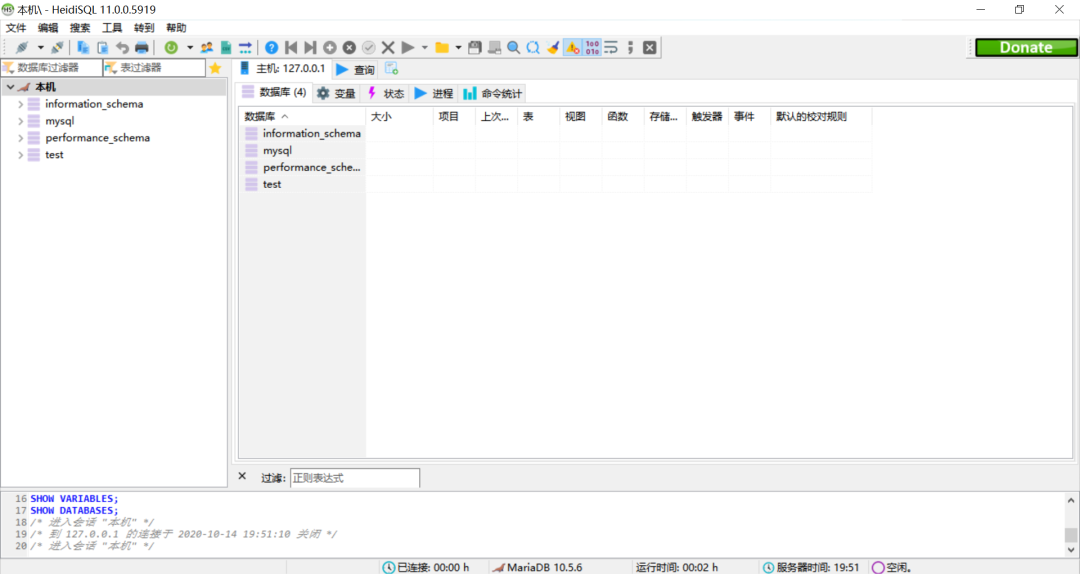
Task: Click the new query tab icon
Action: [x=391, y=69]
